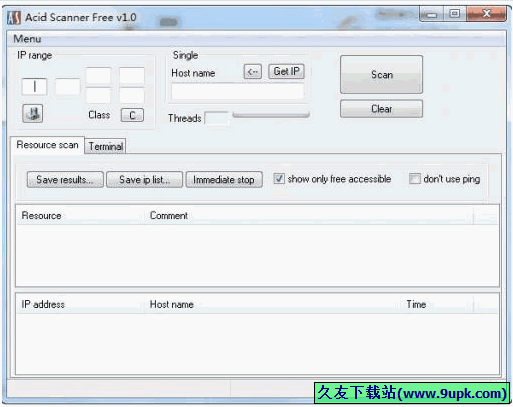Click the Class C button
The width and height of the screenshot is (513, 407).
(x=132, y=115)
